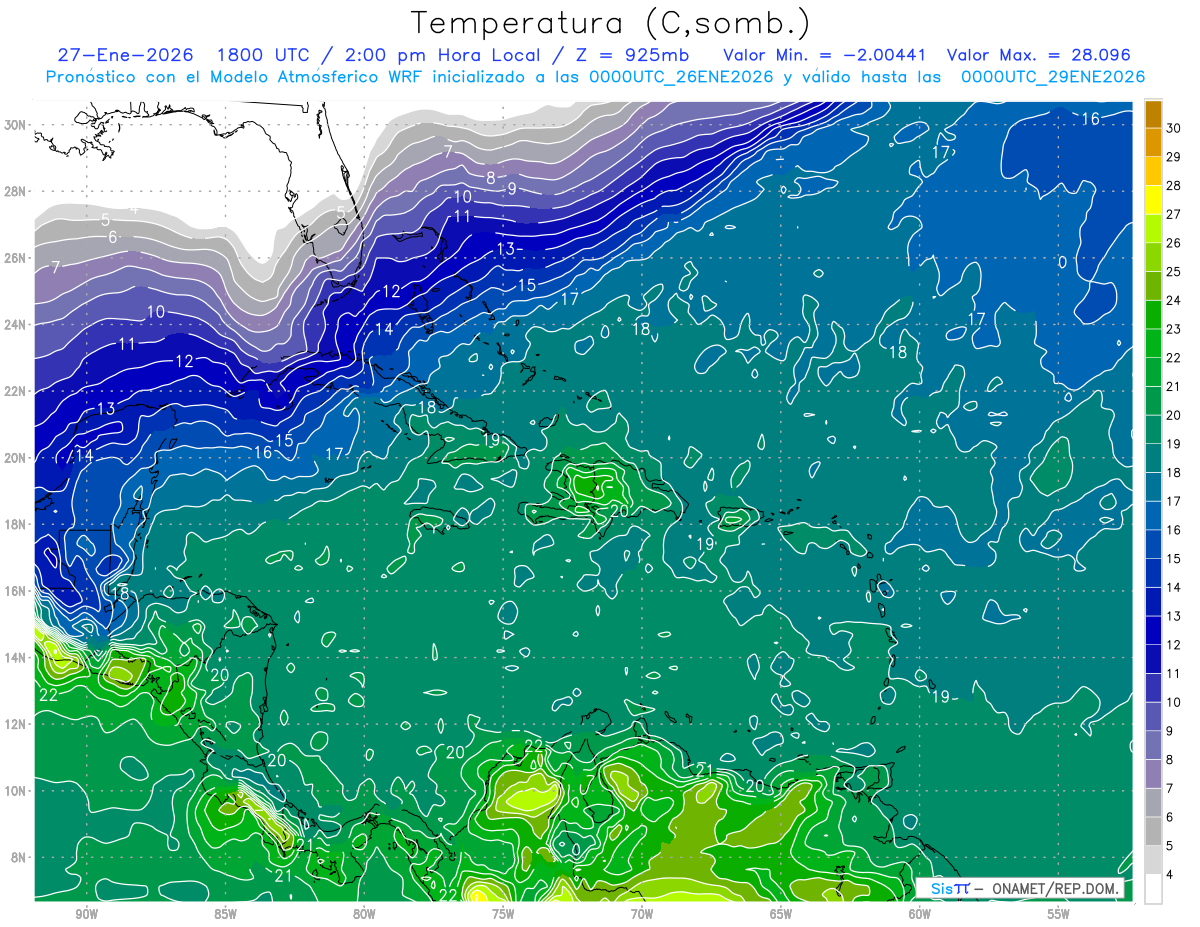Click the '80W' longitude label
Viewport: 1200px width, 927px height.
[x=364, y=915]
